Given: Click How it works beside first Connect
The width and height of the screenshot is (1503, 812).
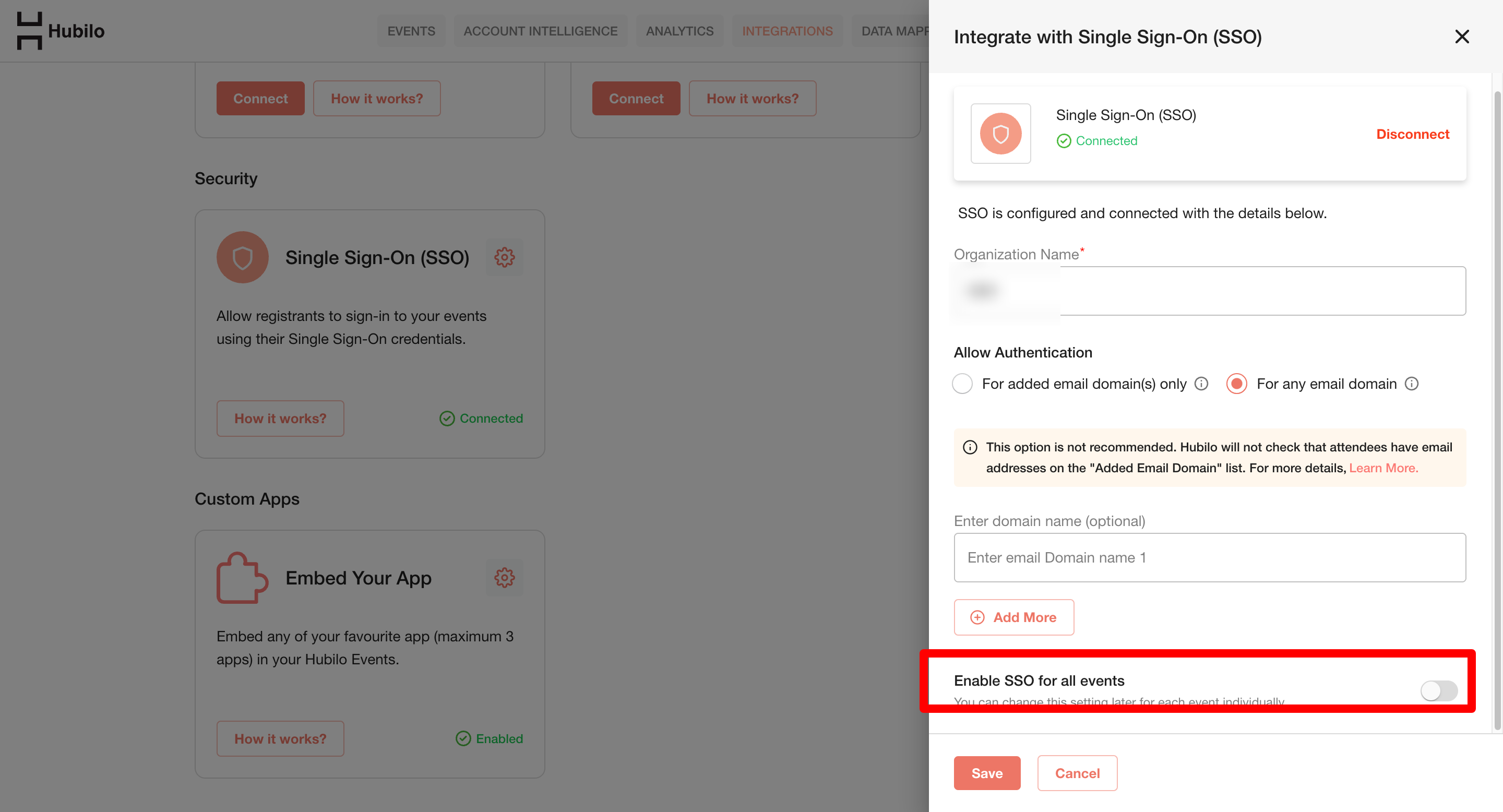Looking at the screenshot, I should pyautogui.click(x=376, y=99).
